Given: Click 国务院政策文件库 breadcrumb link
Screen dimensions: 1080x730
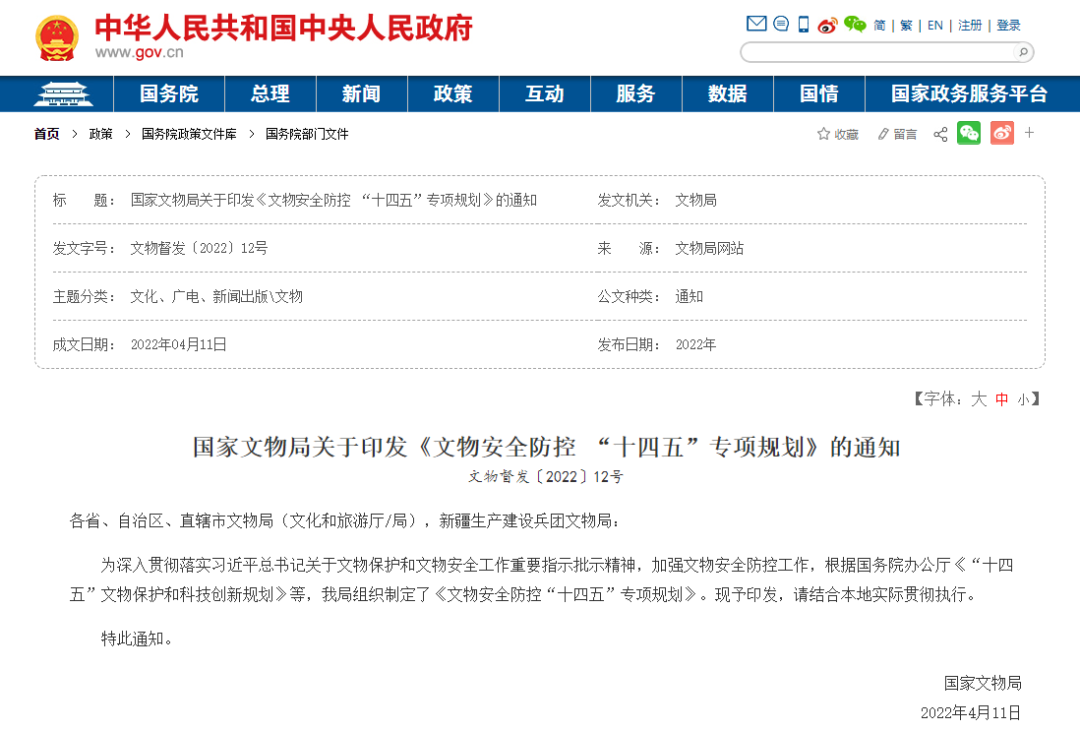Looking at the screenshot, I should coord(189,134).
